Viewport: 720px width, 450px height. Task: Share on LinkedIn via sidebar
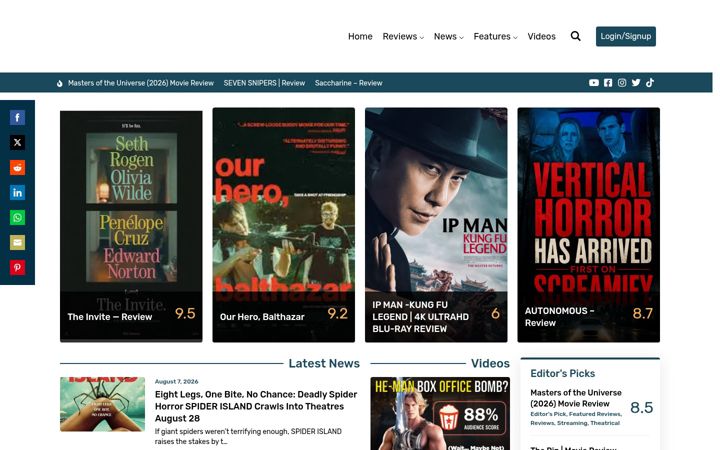point(17,192)
